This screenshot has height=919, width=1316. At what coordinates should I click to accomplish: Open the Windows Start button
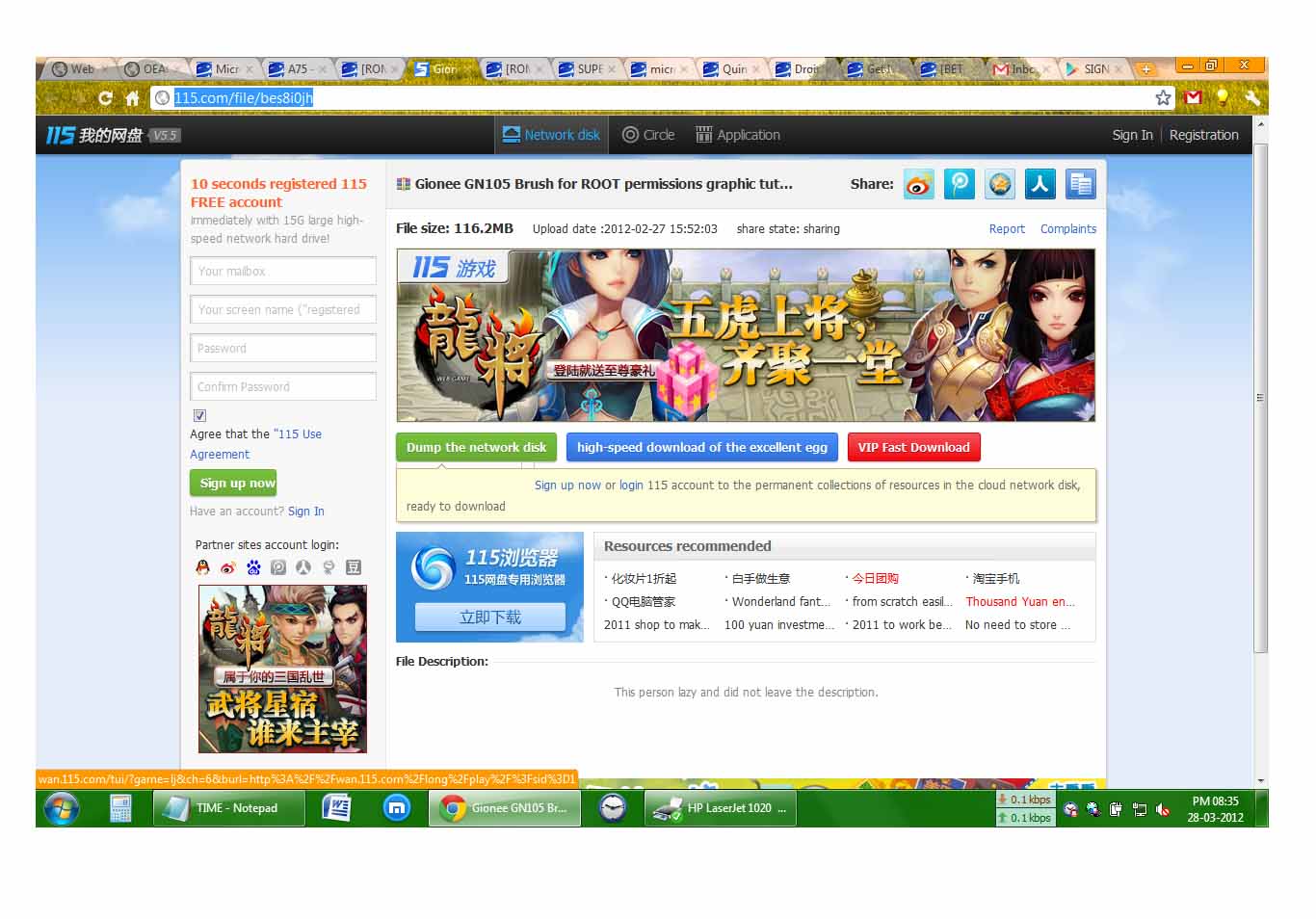62,808
